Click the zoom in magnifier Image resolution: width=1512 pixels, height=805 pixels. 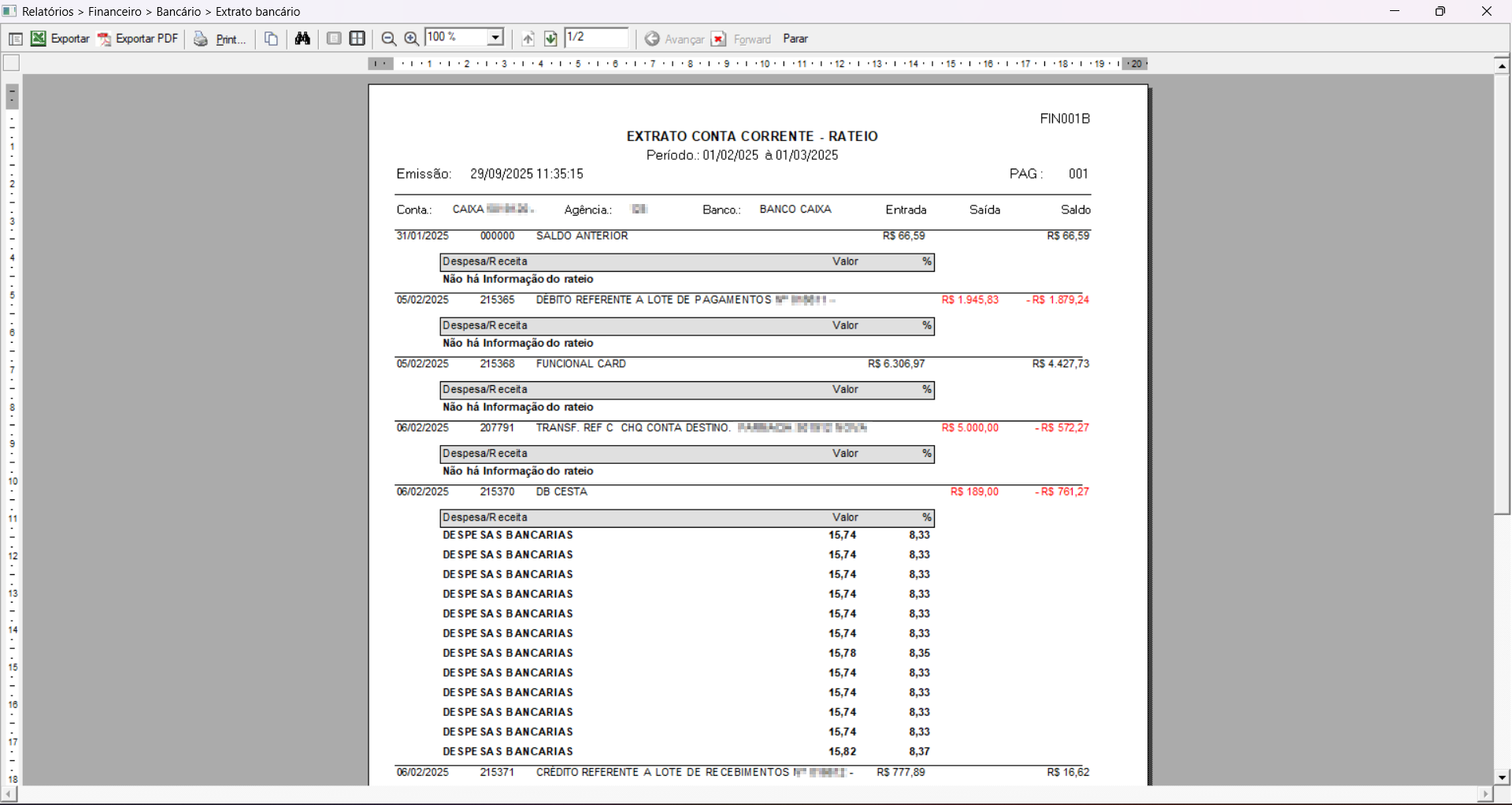411,39
